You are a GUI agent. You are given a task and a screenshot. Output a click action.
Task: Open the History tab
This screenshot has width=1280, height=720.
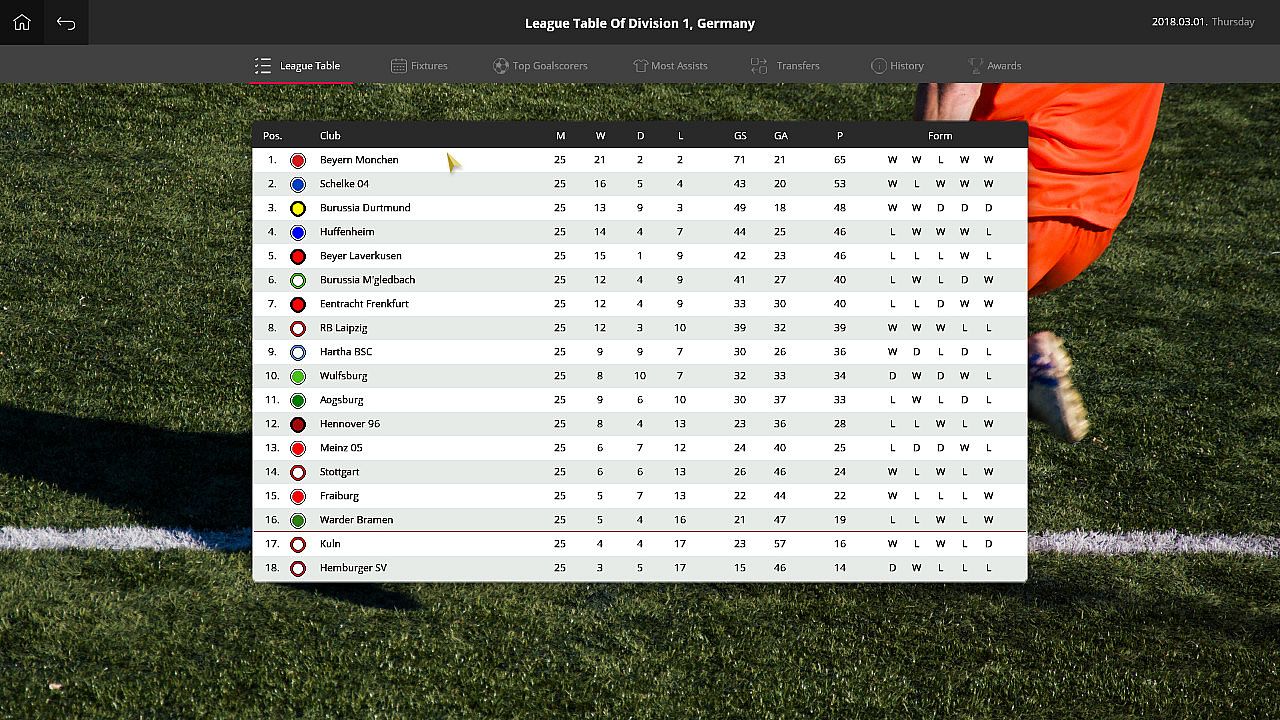(x=897, y=66)
